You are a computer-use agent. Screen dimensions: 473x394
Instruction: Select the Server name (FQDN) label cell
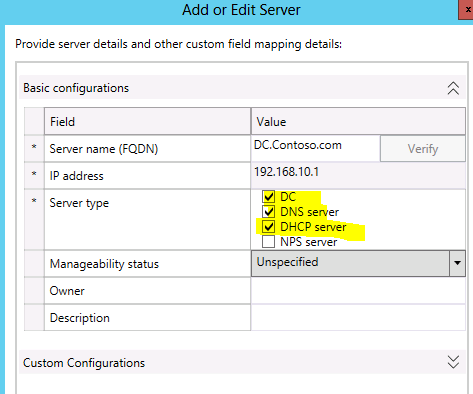pos(147,149)
